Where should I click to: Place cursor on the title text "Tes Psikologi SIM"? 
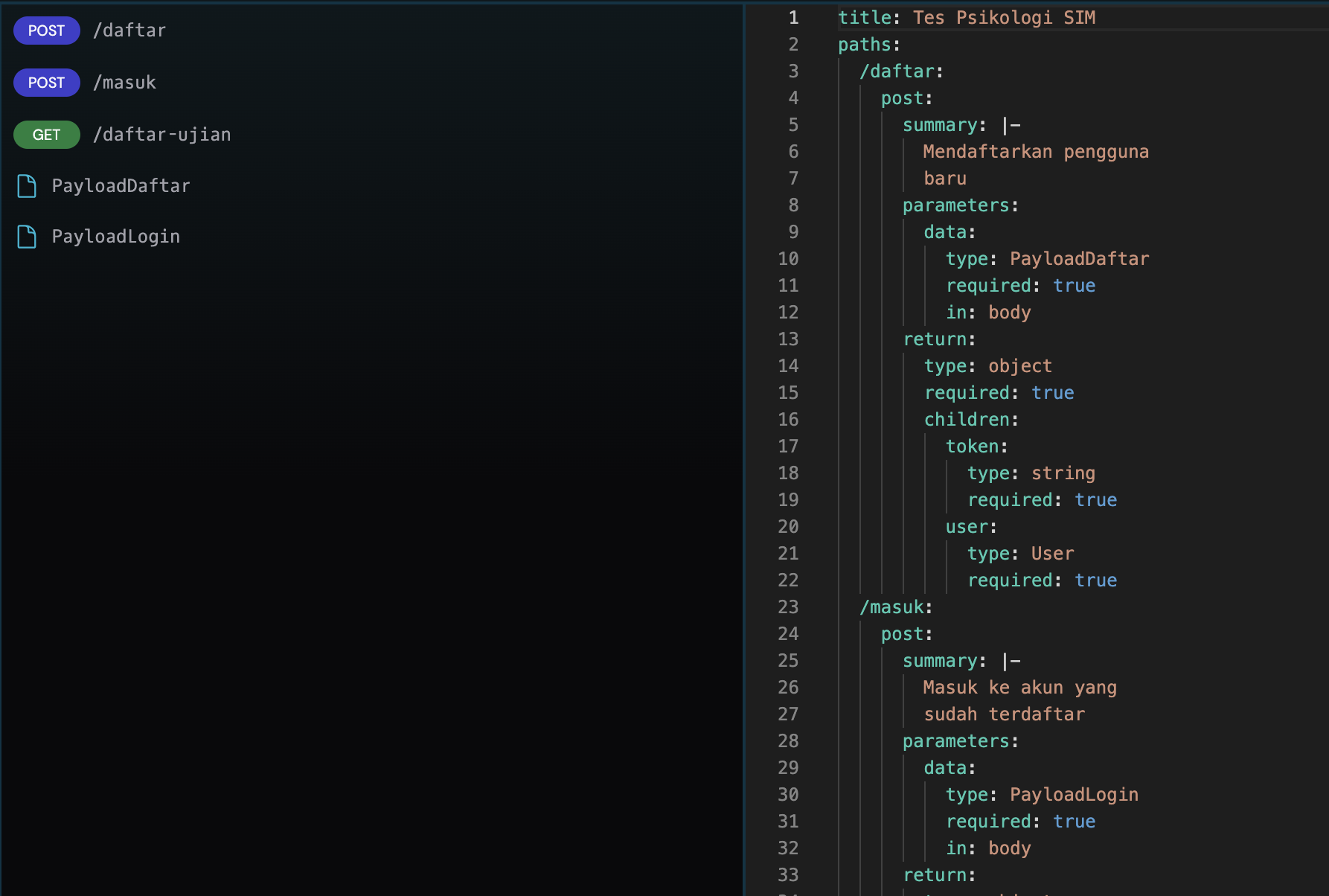[x=1004, y=18]
